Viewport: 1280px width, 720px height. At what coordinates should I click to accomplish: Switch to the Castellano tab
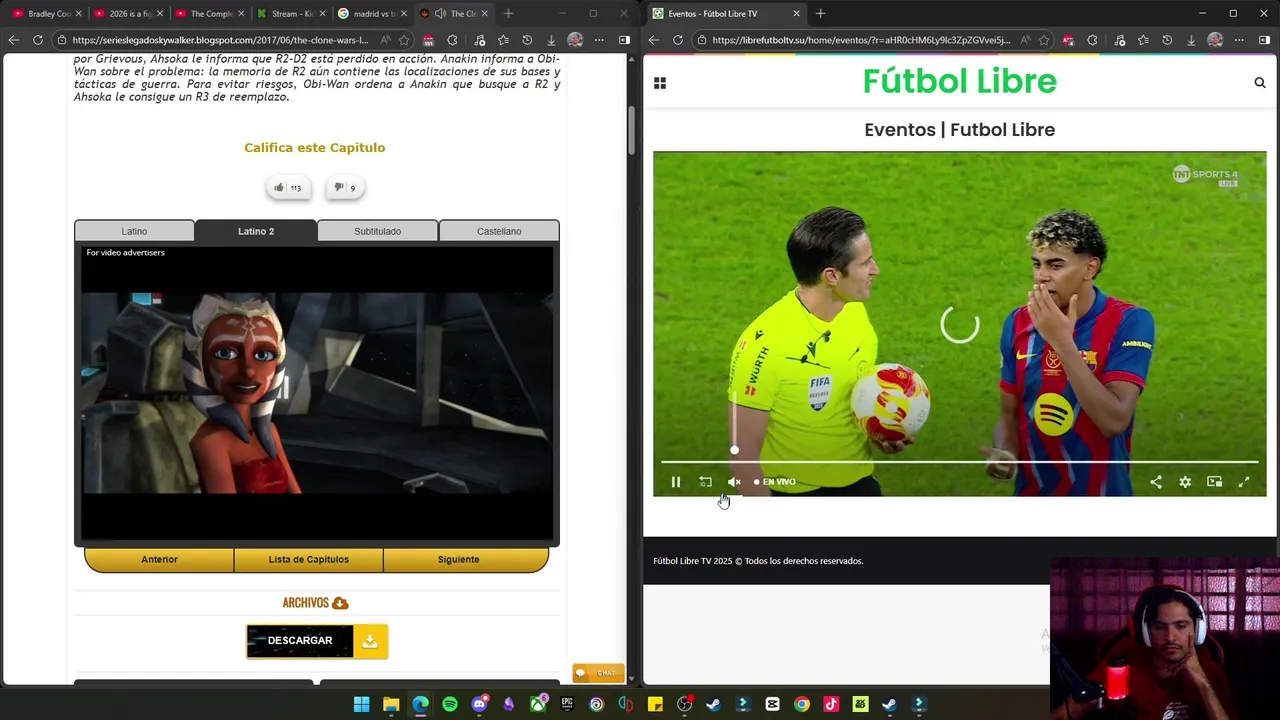tap(499, 231)
